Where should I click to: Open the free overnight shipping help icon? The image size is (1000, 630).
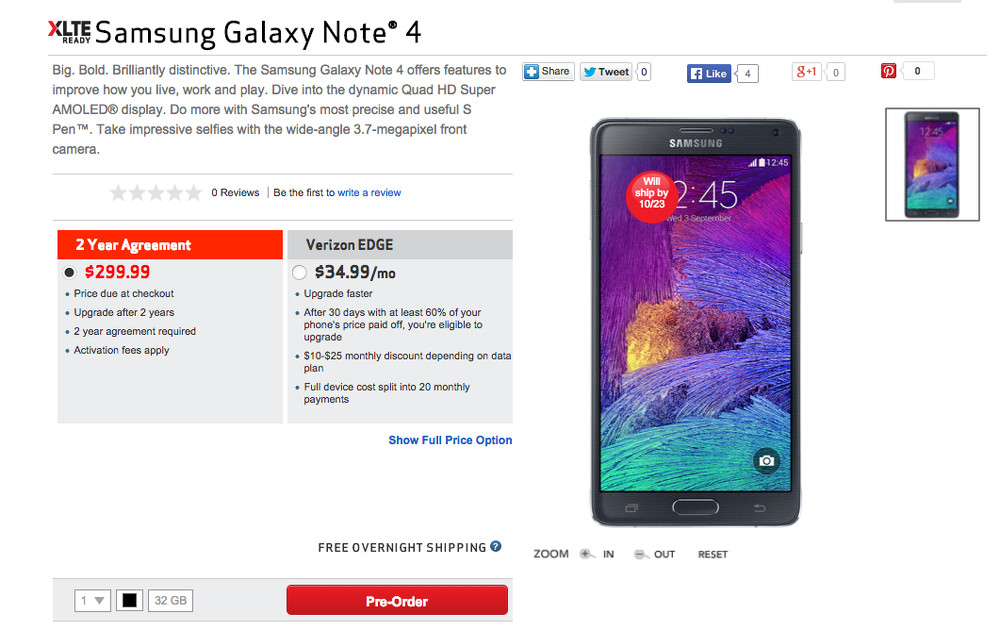(496, 547)
